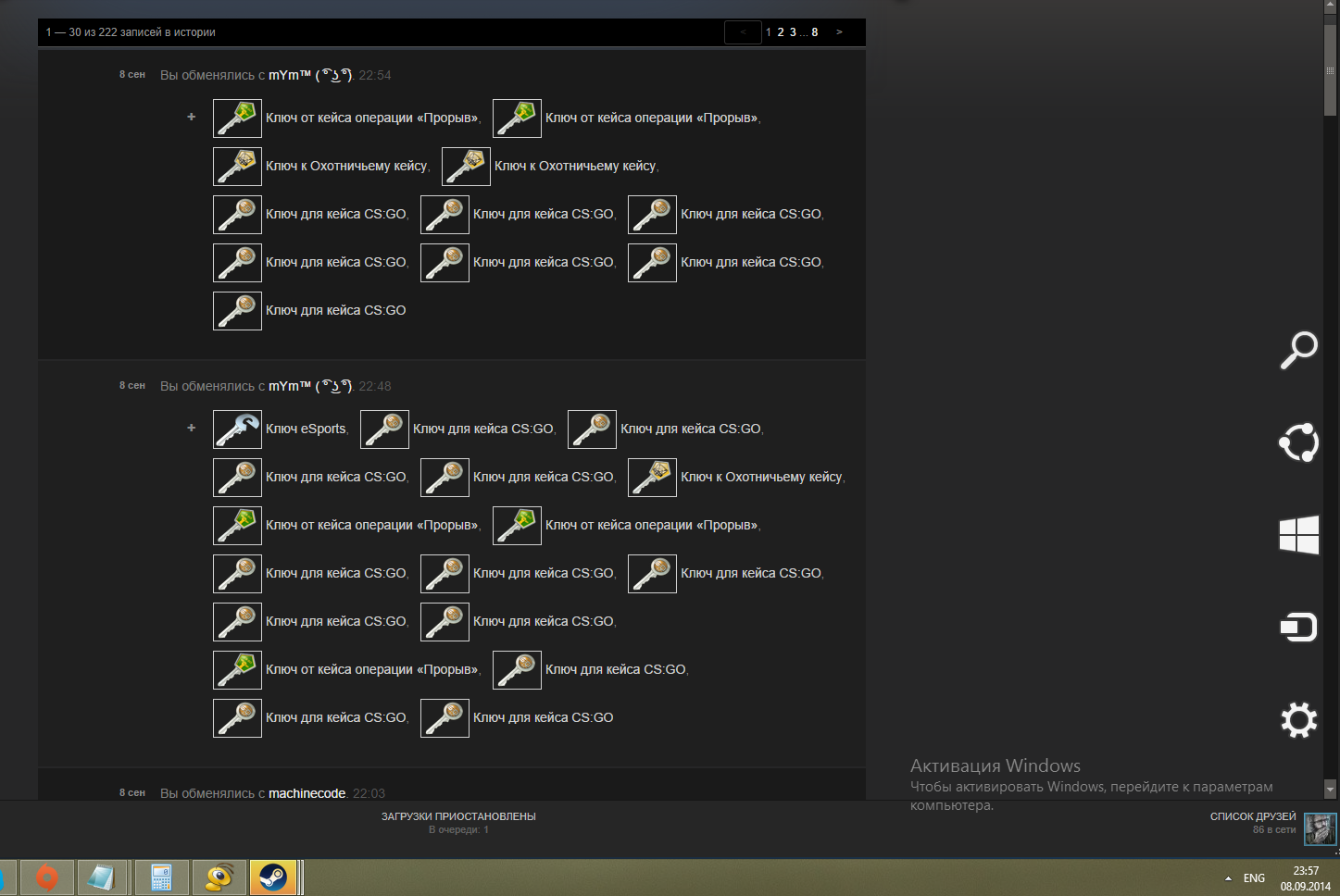Expand the 22:48 trade with plus sign
1340x896 pixels.
coord(192,428)
